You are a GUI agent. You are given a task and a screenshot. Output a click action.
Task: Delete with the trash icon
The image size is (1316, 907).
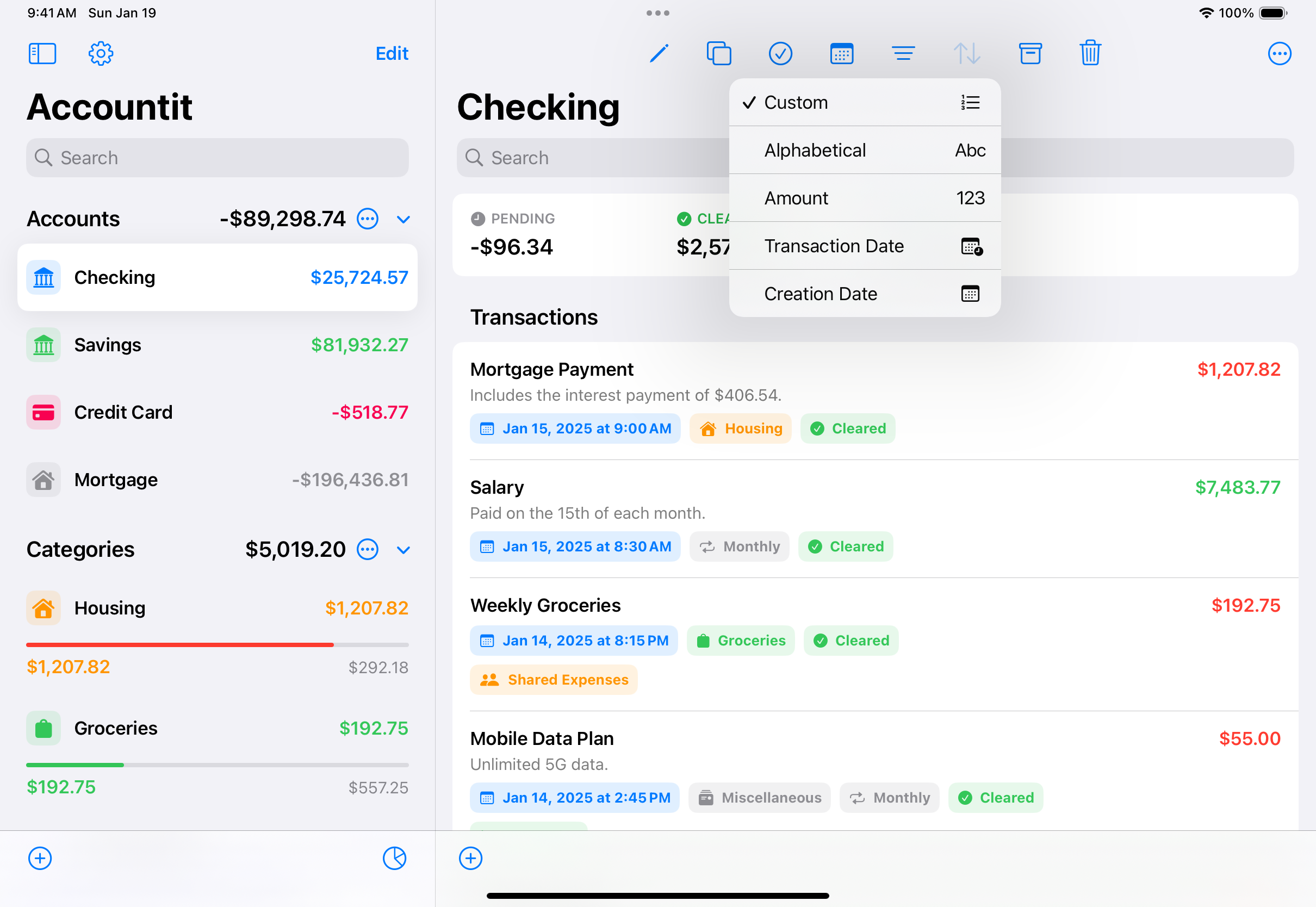(x=1090, y=53)
